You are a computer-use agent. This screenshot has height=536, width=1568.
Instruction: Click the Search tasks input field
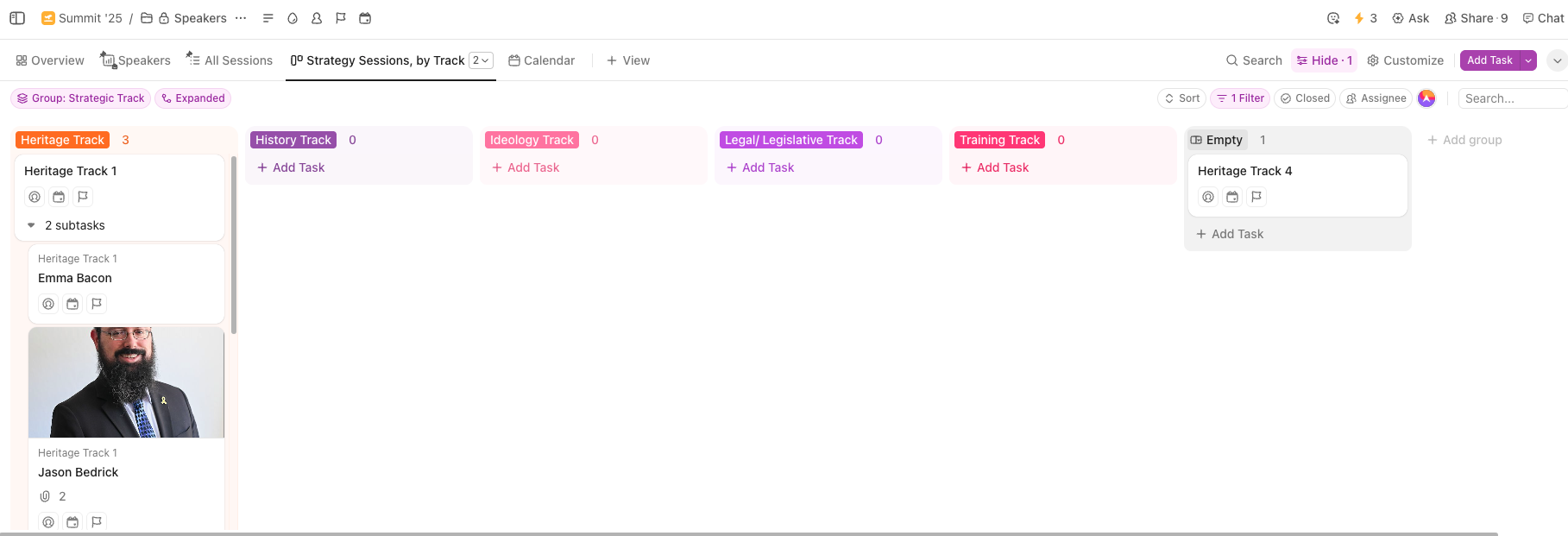tap(1510, 98)
